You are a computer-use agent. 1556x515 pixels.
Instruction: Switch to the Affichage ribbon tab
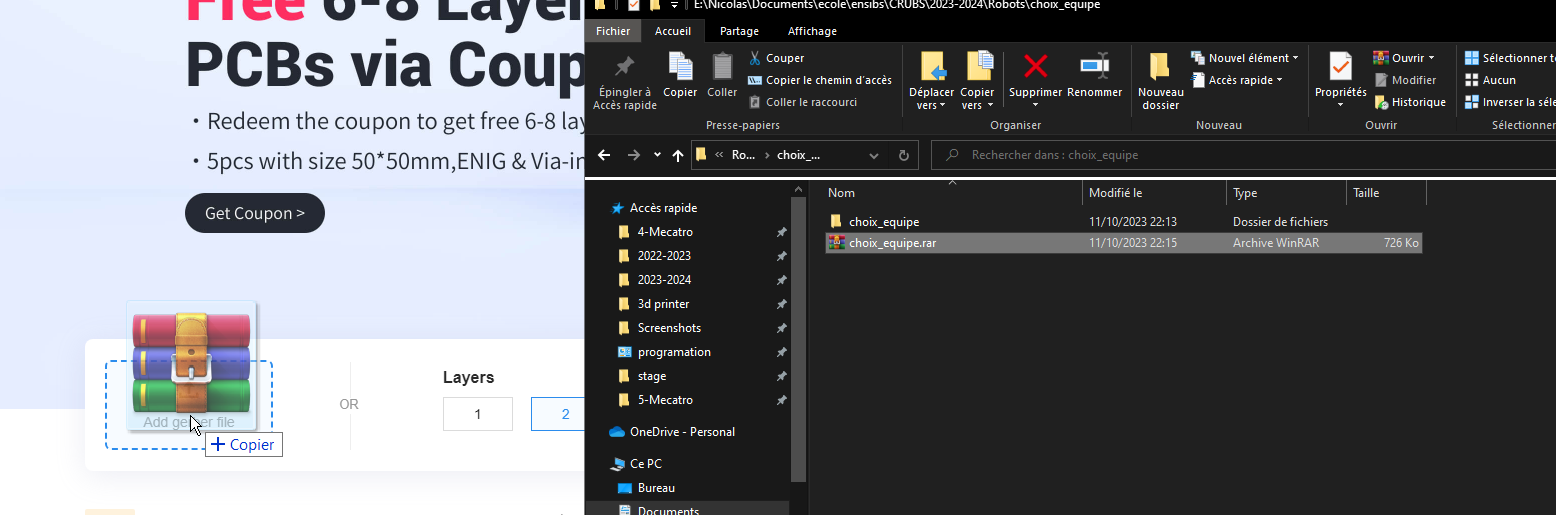point(812,31)
